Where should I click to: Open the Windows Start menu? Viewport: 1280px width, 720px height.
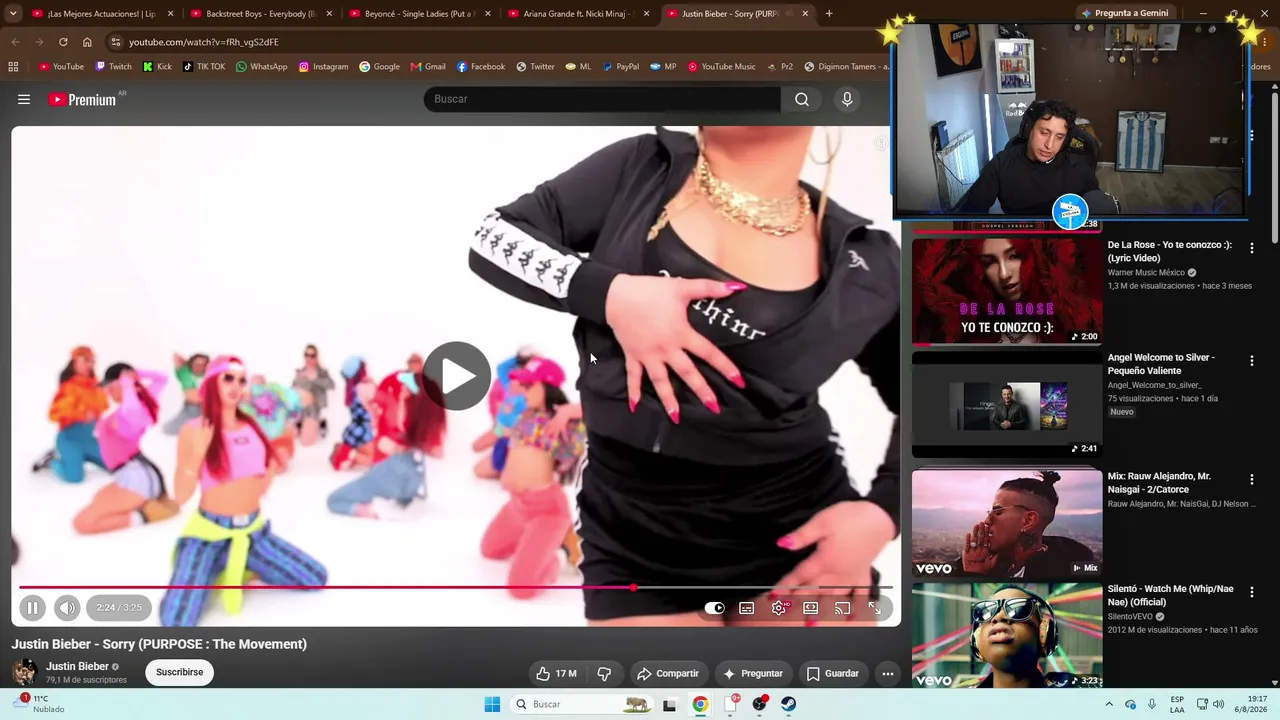[492, 704]
